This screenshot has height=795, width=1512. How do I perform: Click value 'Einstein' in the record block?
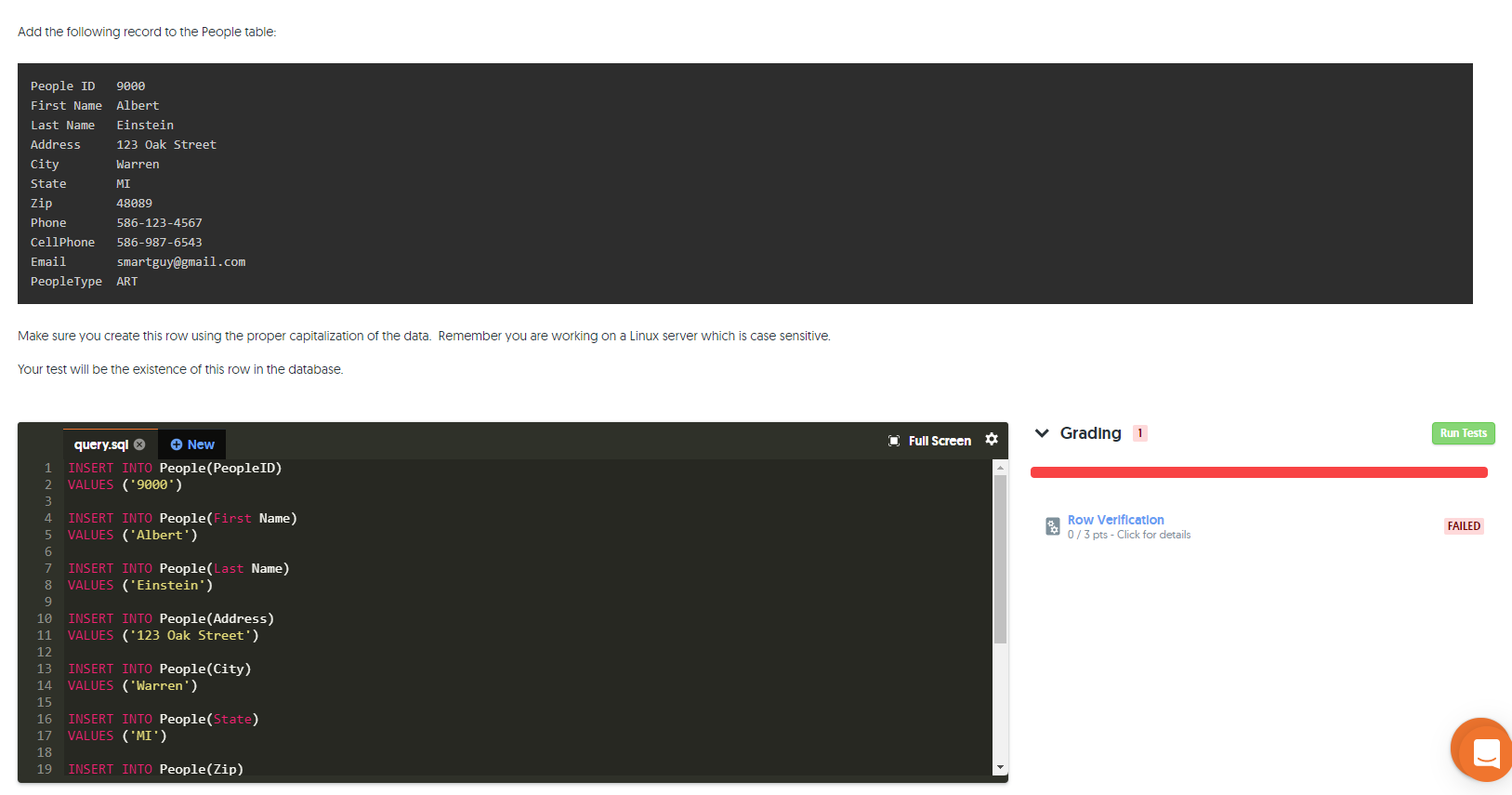tap(145, 126)
